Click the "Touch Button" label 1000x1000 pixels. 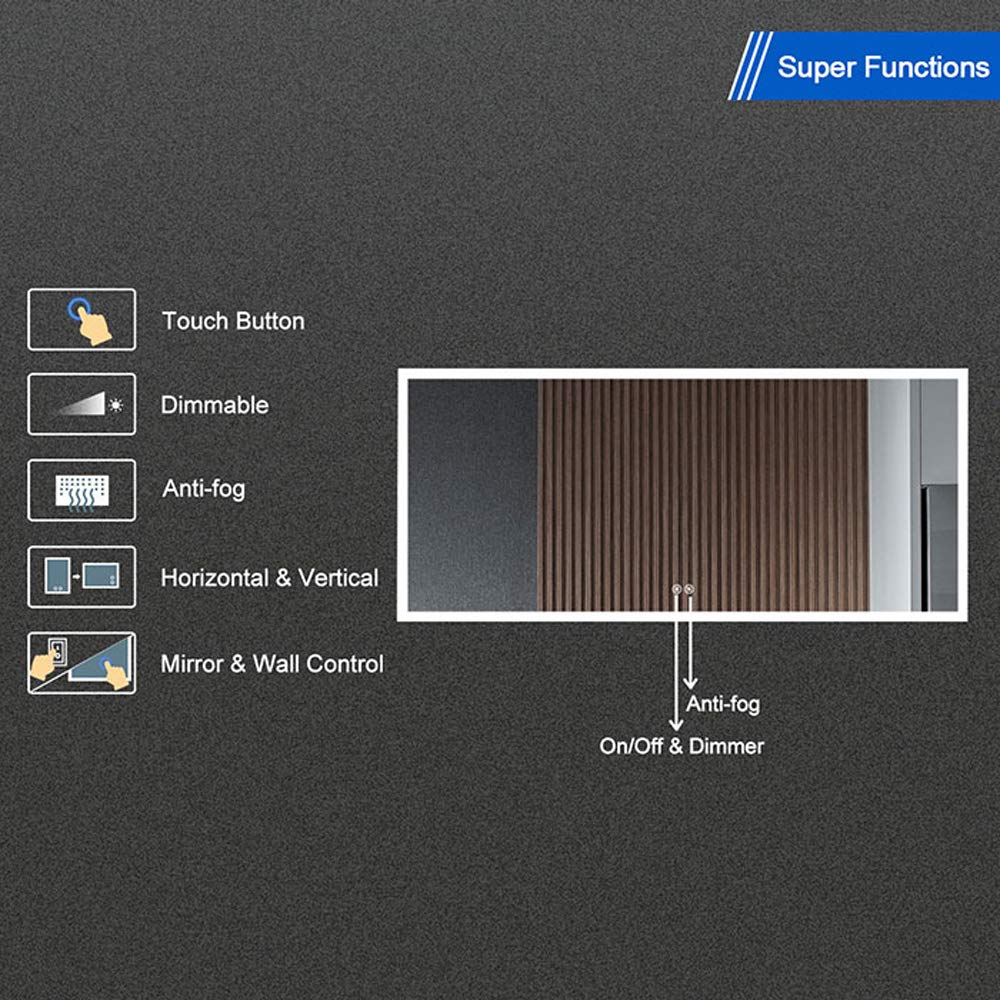(233, 321)
